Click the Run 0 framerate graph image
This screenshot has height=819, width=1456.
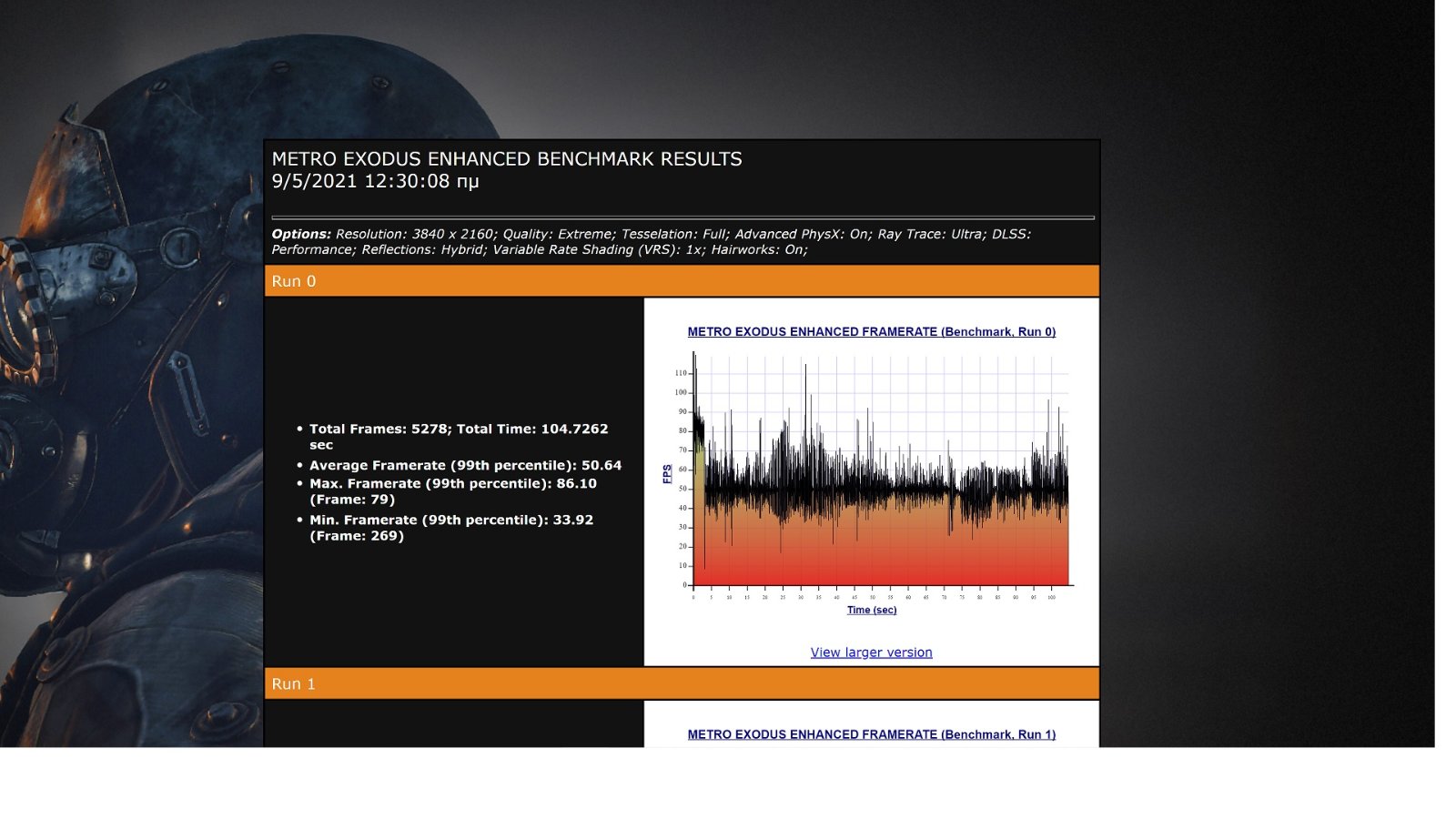[872, 473]
